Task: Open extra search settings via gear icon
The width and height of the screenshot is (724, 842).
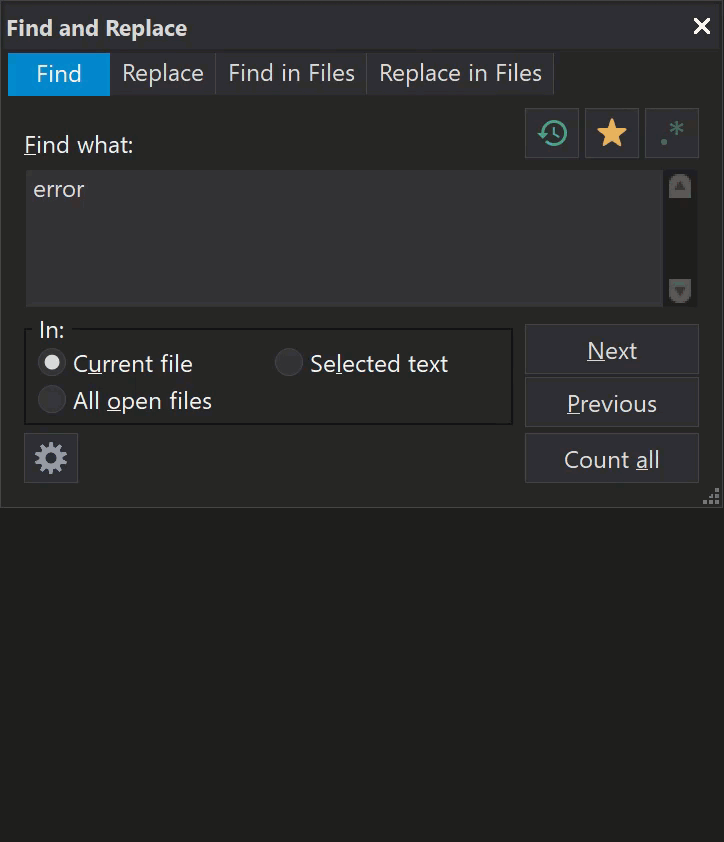Action: click(x=50, y=458)
